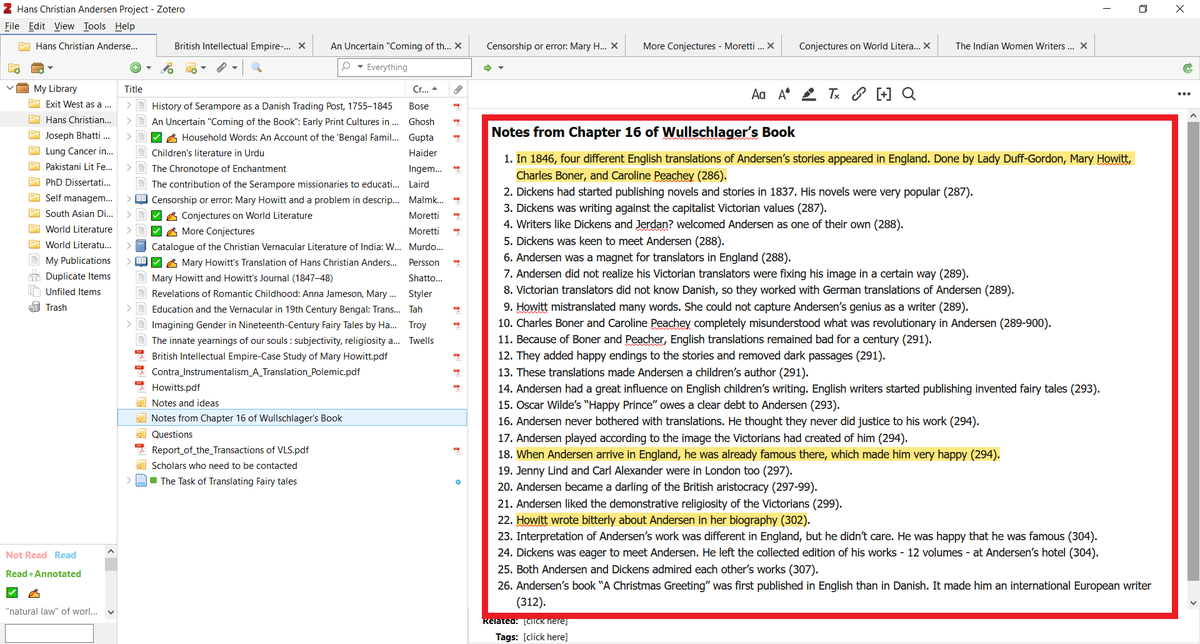Click the green Sync icon
The width and height of the screenshot is (1200, 644).
1186,67
